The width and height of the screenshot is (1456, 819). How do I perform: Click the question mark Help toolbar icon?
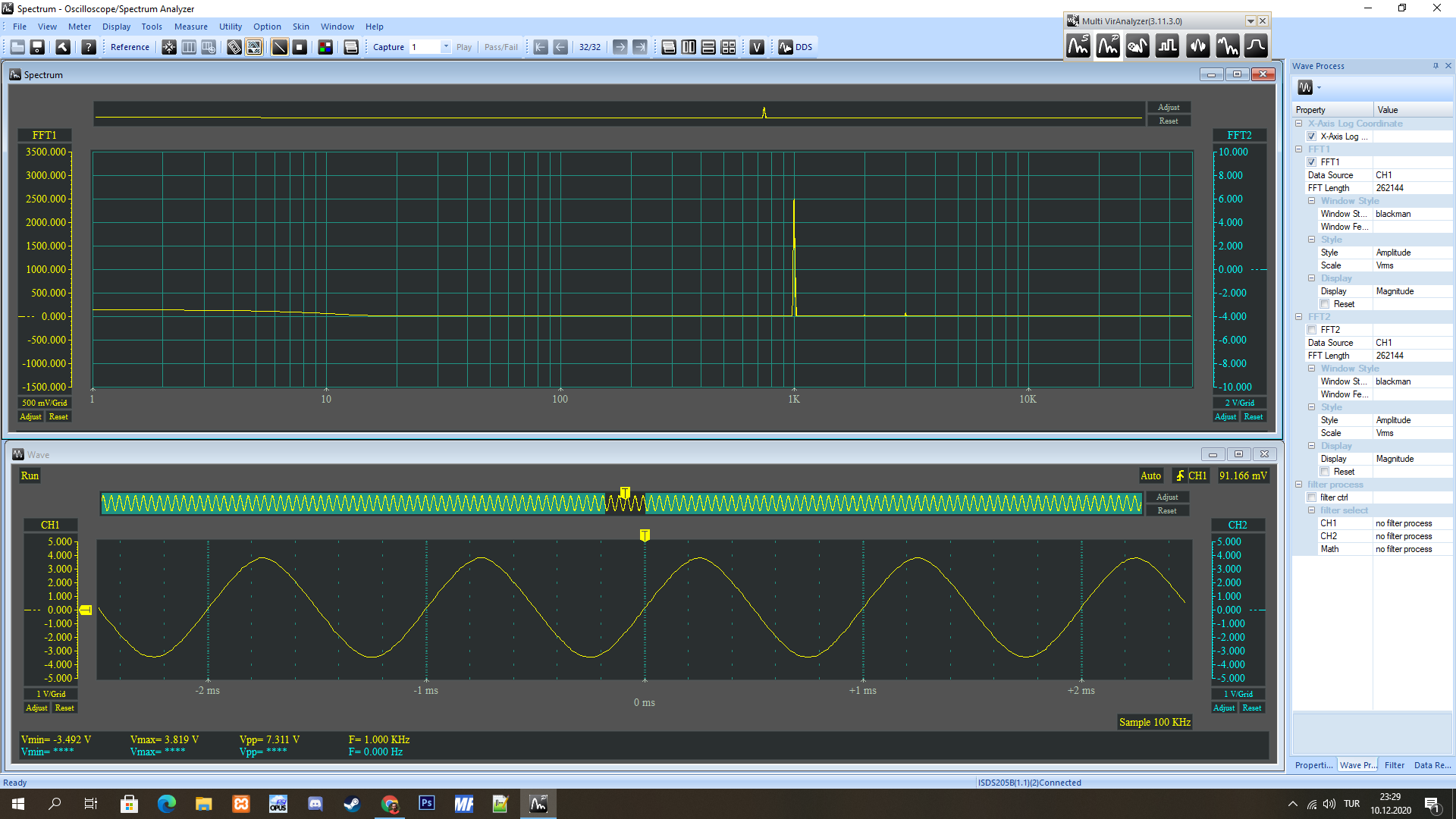pos(89,47)
